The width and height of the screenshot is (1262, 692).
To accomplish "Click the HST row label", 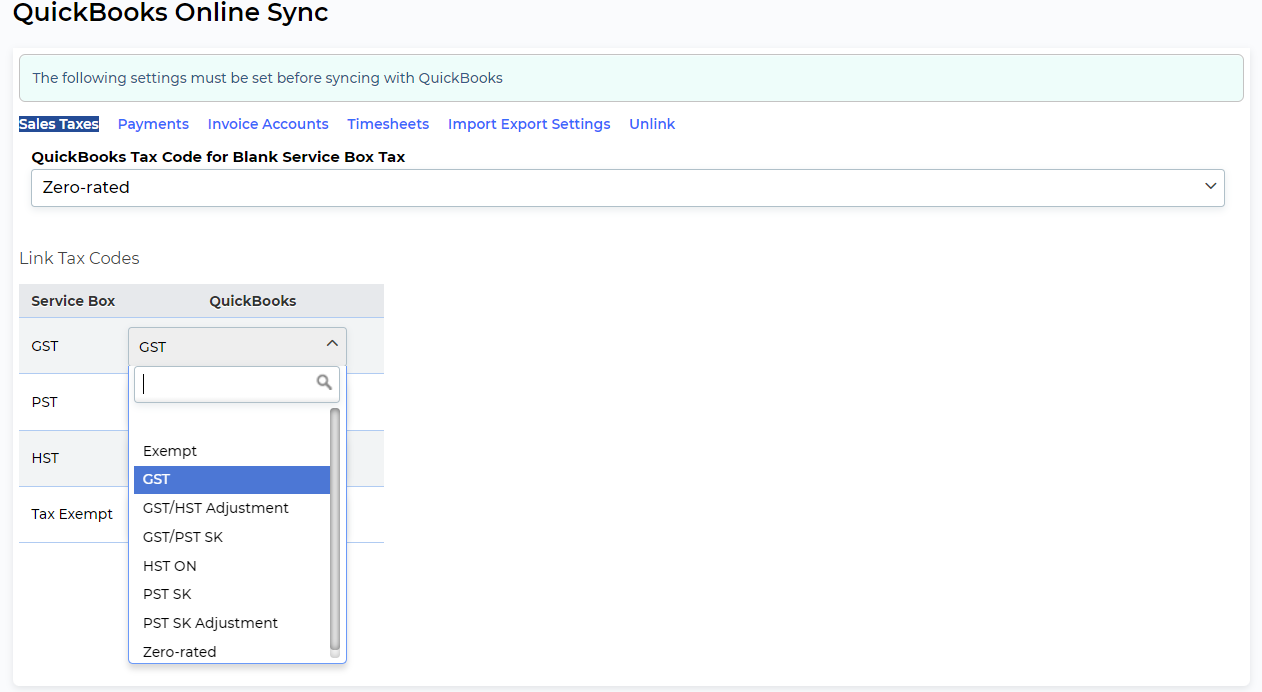I will pos(45,458).
